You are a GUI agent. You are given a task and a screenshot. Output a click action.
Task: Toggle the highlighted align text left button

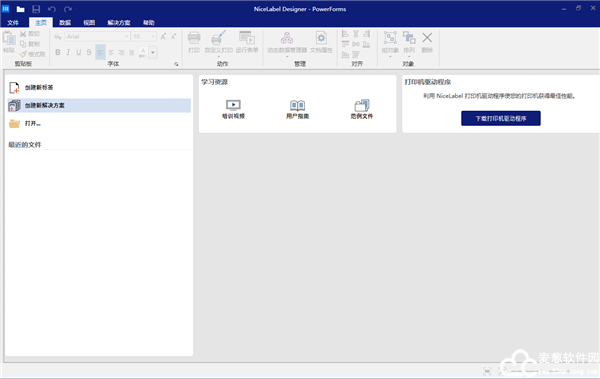click(x=100, y=52)
